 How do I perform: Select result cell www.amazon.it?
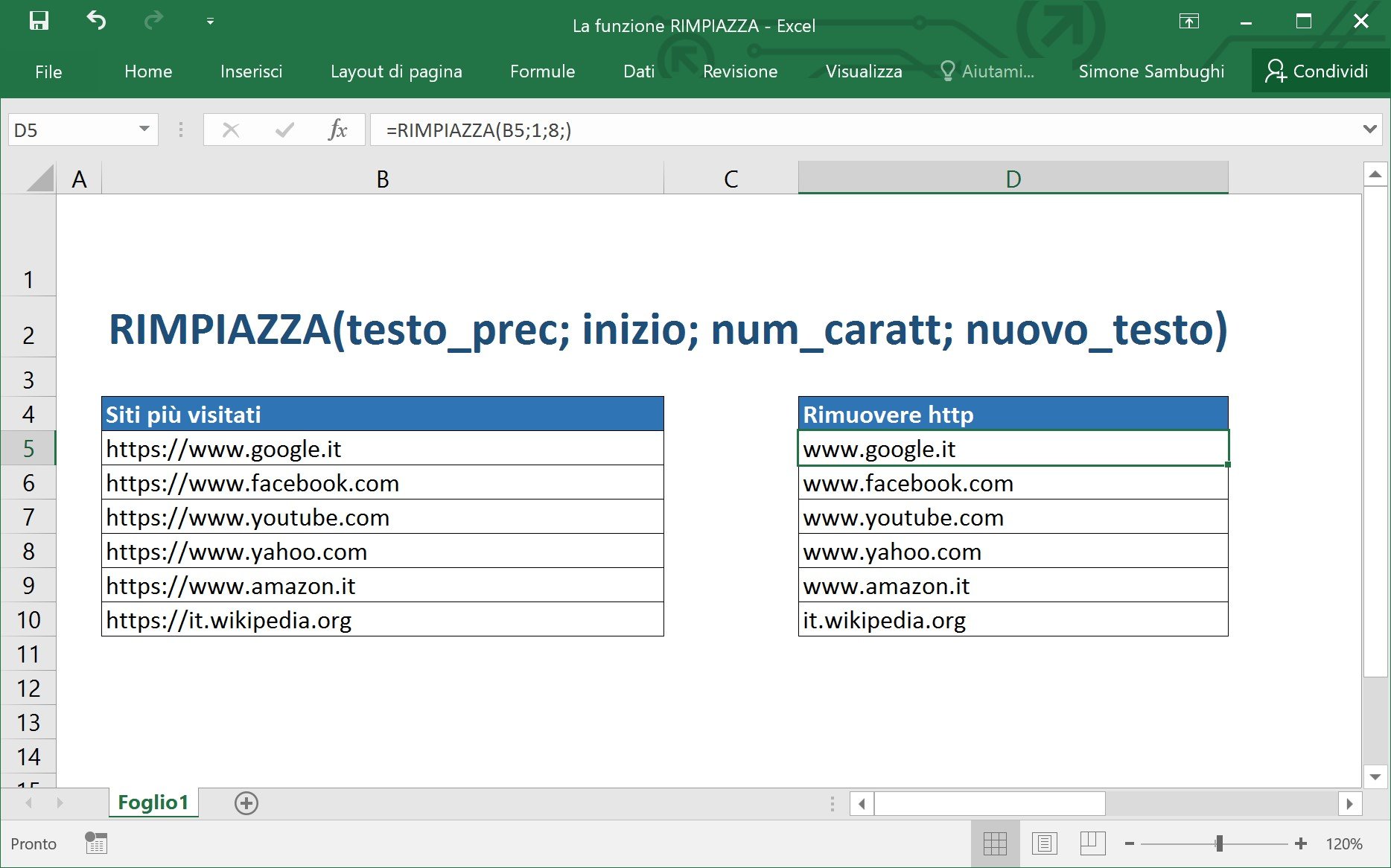1013,585
